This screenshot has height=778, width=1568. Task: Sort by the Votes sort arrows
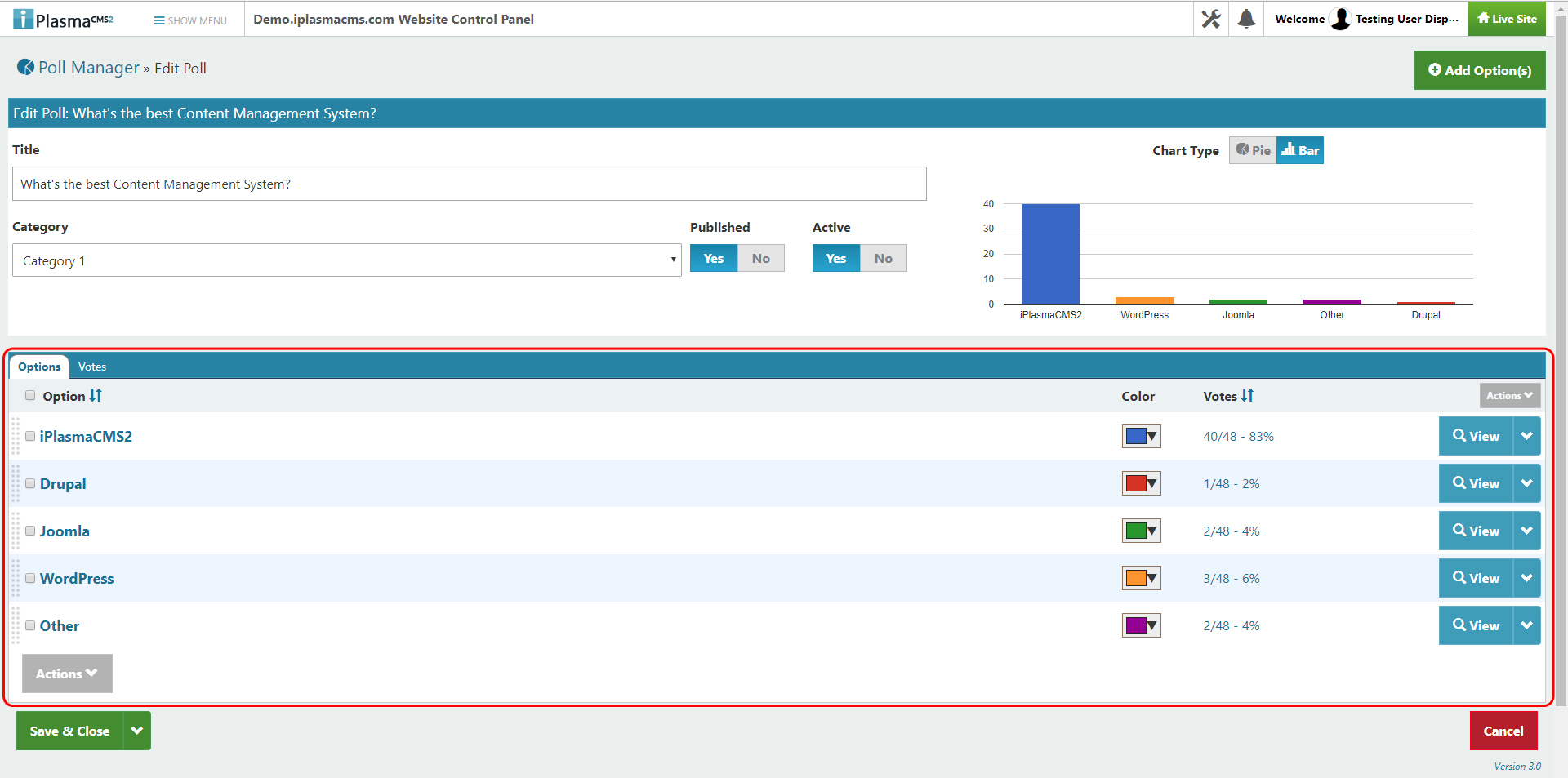(1247, 395)
